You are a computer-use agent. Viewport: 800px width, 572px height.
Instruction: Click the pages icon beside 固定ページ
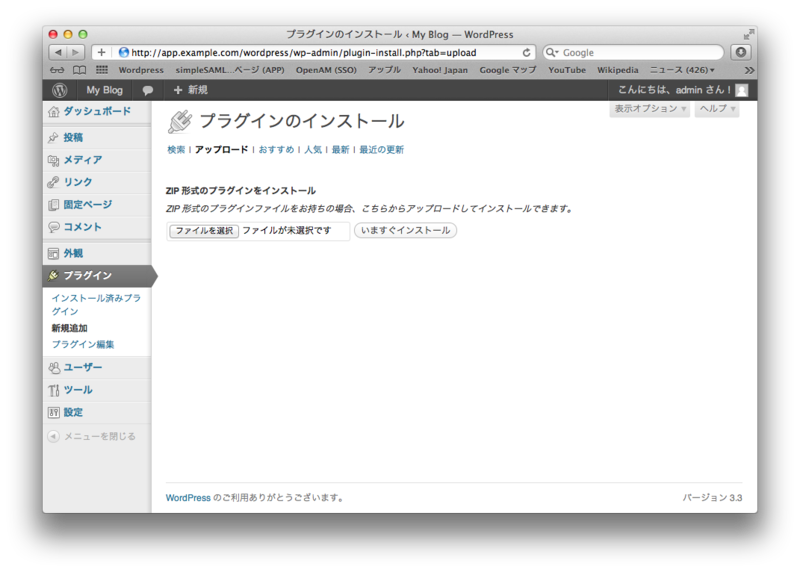[x=53, y=205]
